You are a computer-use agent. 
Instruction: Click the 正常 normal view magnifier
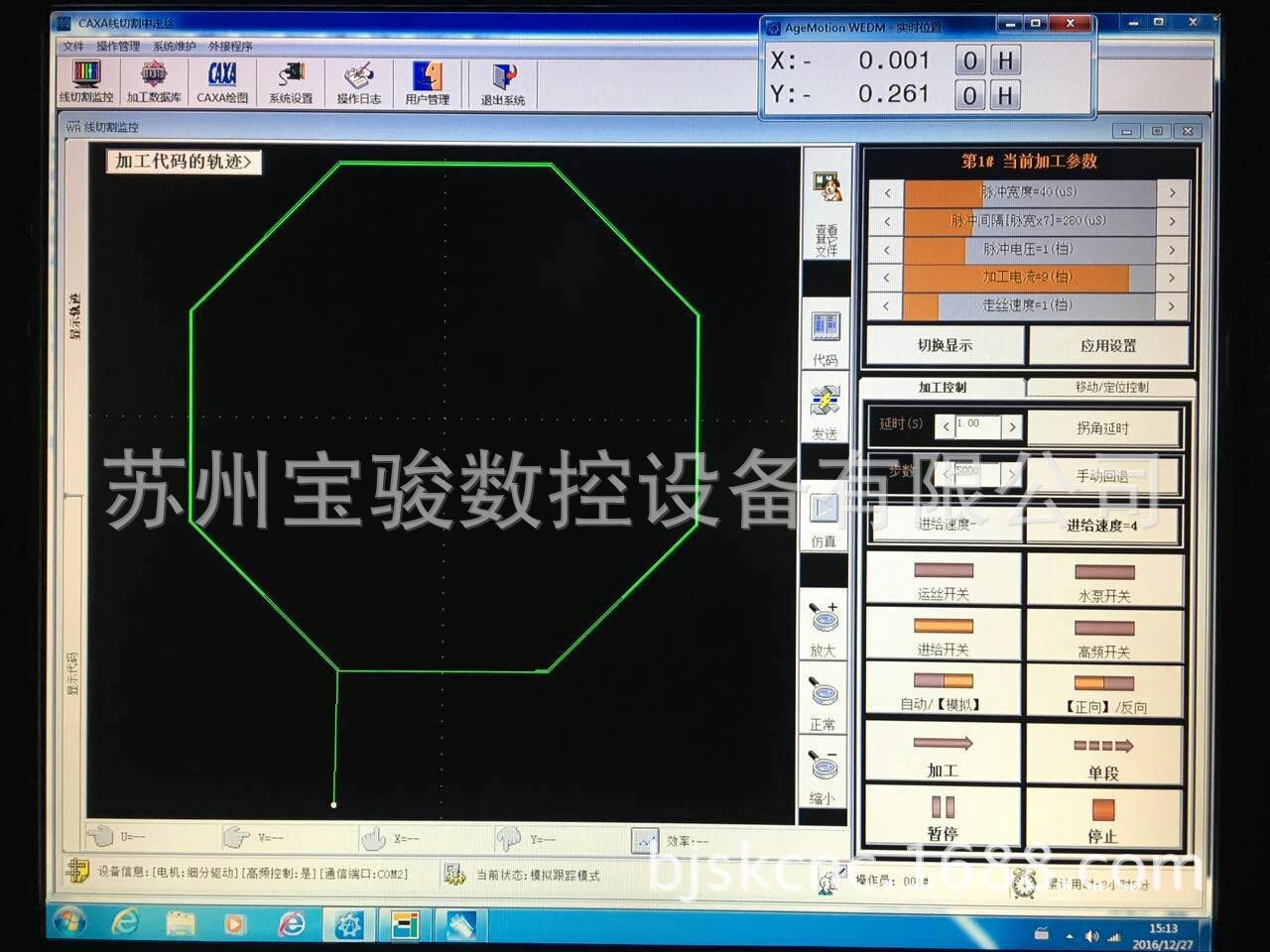[x=824, y=703]
